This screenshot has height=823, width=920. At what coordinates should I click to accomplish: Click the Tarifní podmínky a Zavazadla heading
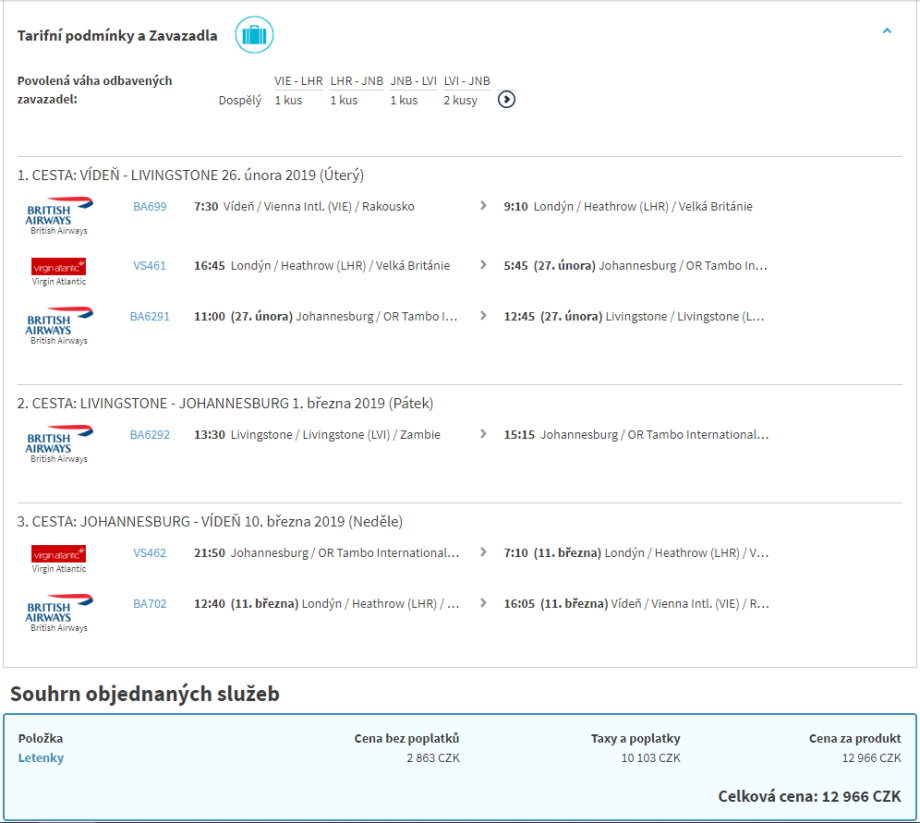coord(117,36)
